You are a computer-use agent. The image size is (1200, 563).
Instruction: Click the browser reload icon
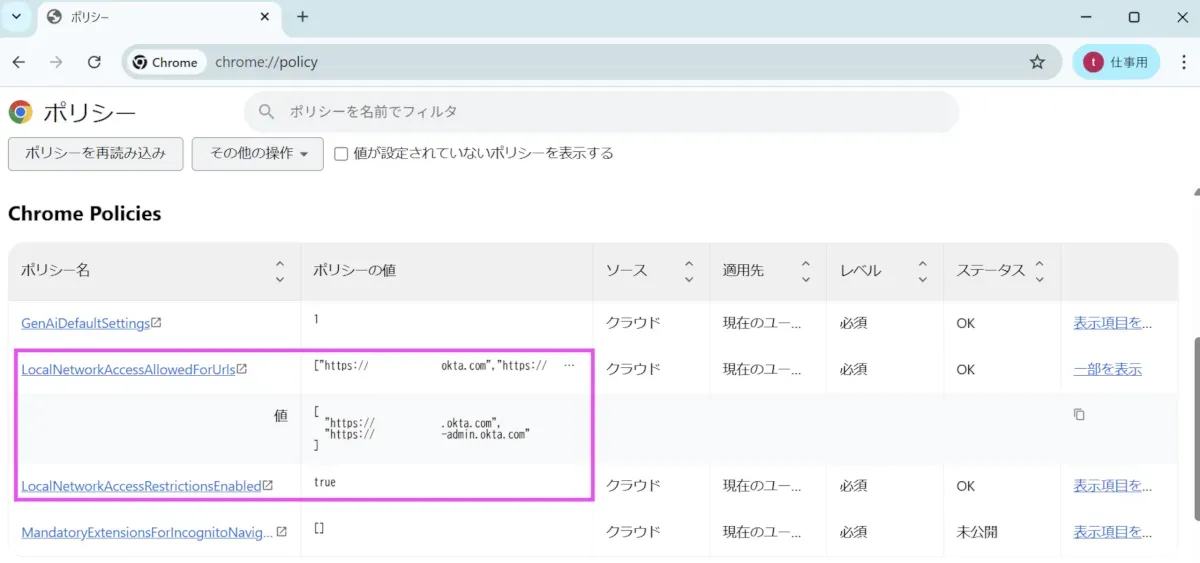(x=94, y=62)
